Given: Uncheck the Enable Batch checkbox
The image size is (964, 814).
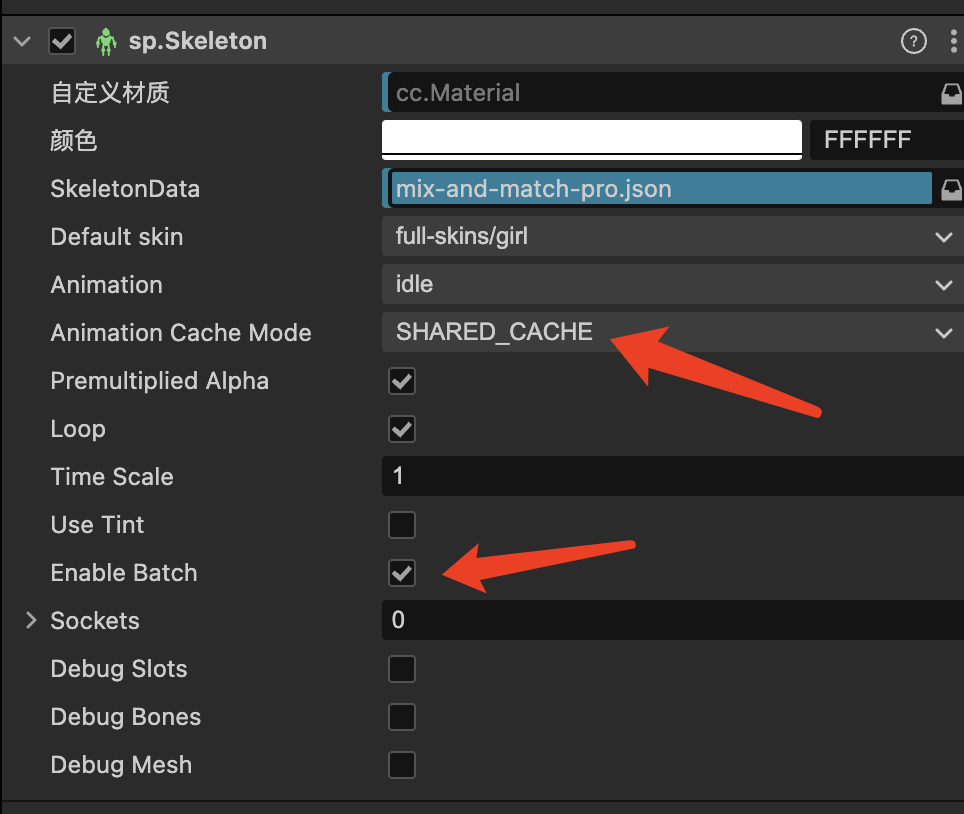Looking at the screenshot, I should tap(402, 573).
